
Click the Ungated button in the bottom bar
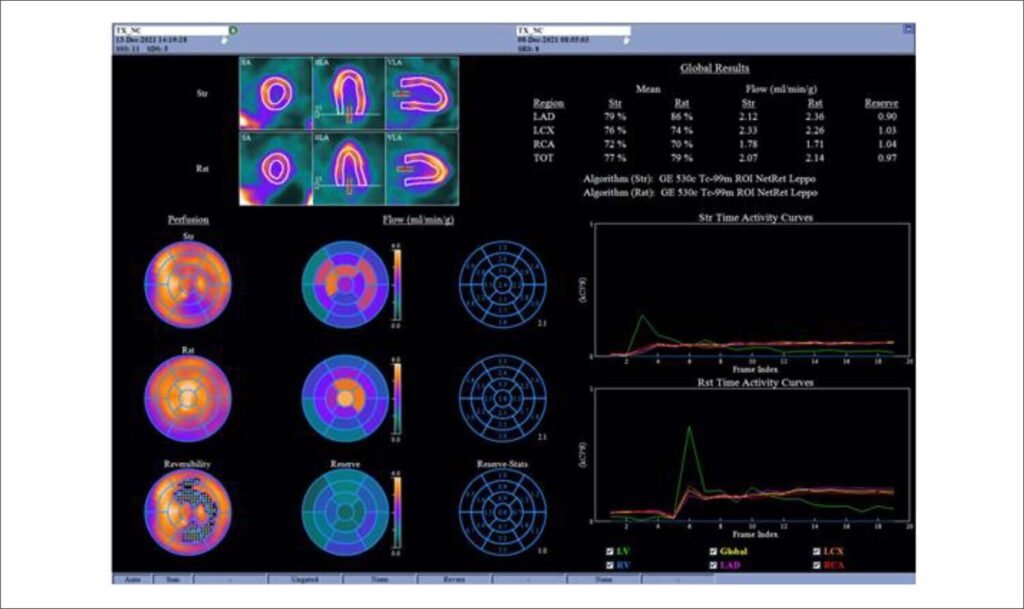304,579
